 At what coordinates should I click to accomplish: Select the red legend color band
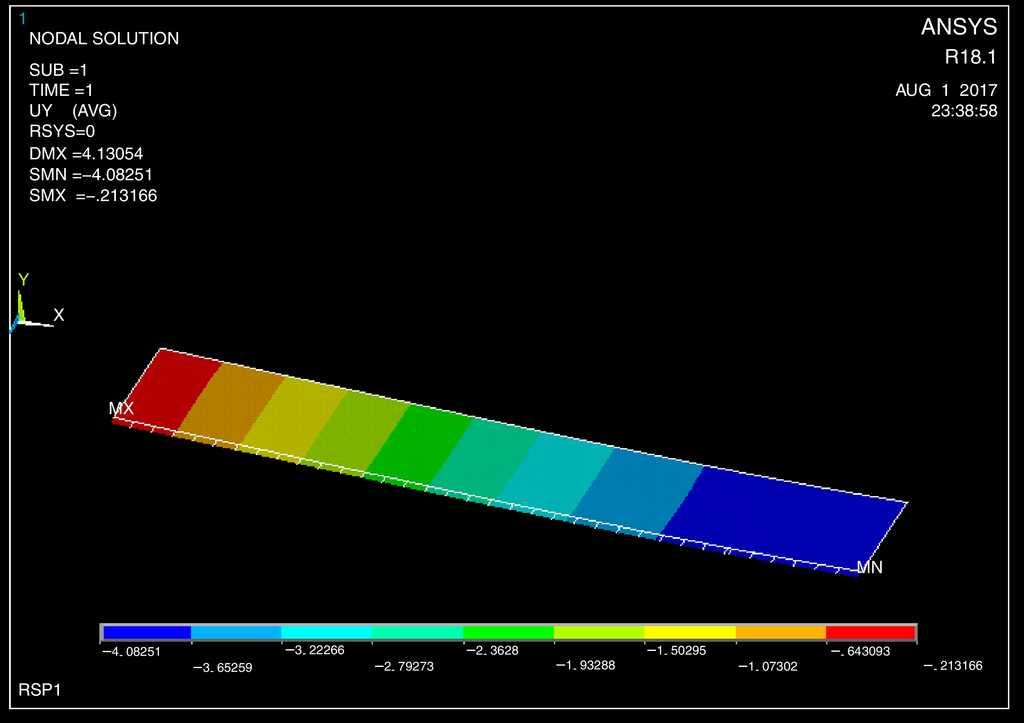tap(870, 632)
